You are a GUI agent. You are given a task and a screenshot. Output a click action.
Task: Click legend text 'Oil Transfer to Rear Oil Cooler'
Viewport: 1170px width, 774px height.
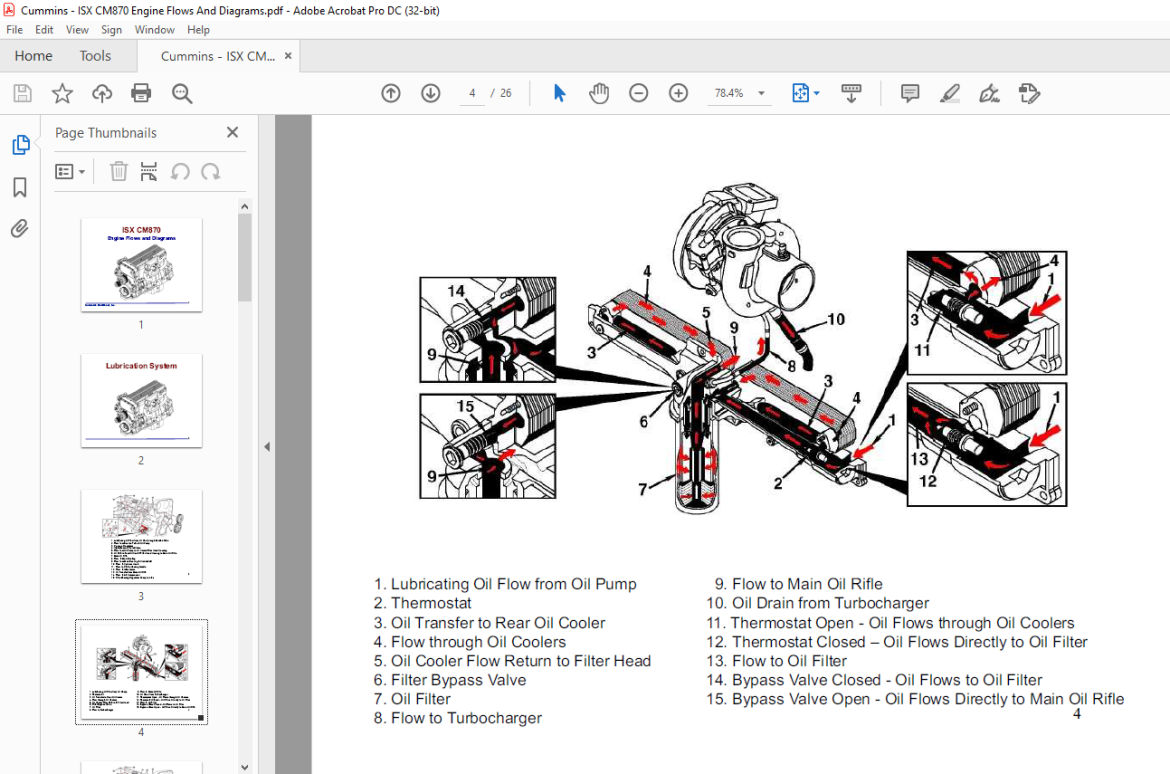[x=498, y=622]
